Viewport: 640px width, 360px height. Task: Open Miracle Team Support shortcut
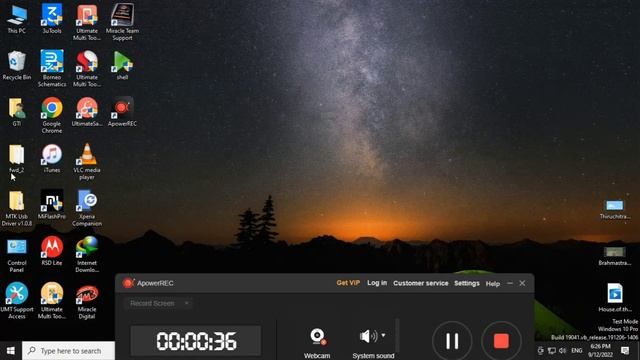[x=122, y=22]
